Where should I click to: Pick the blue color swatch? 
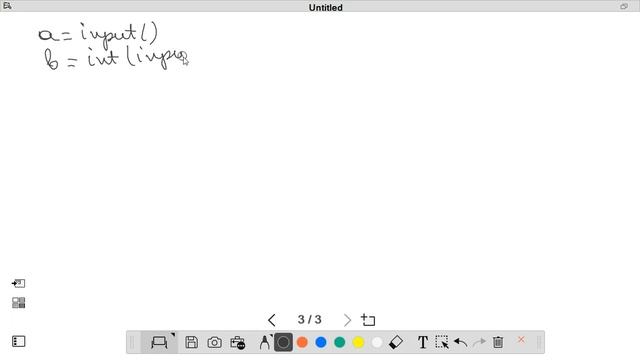321,342
